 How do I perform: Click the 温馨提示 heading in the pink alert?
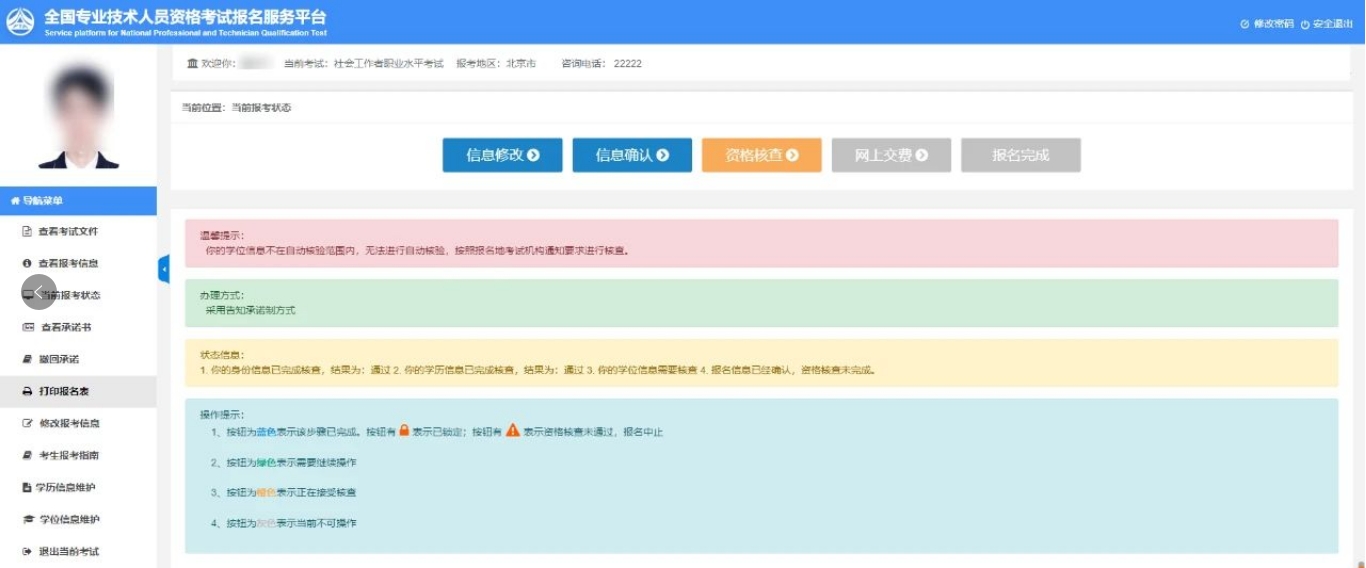point(222,236)
